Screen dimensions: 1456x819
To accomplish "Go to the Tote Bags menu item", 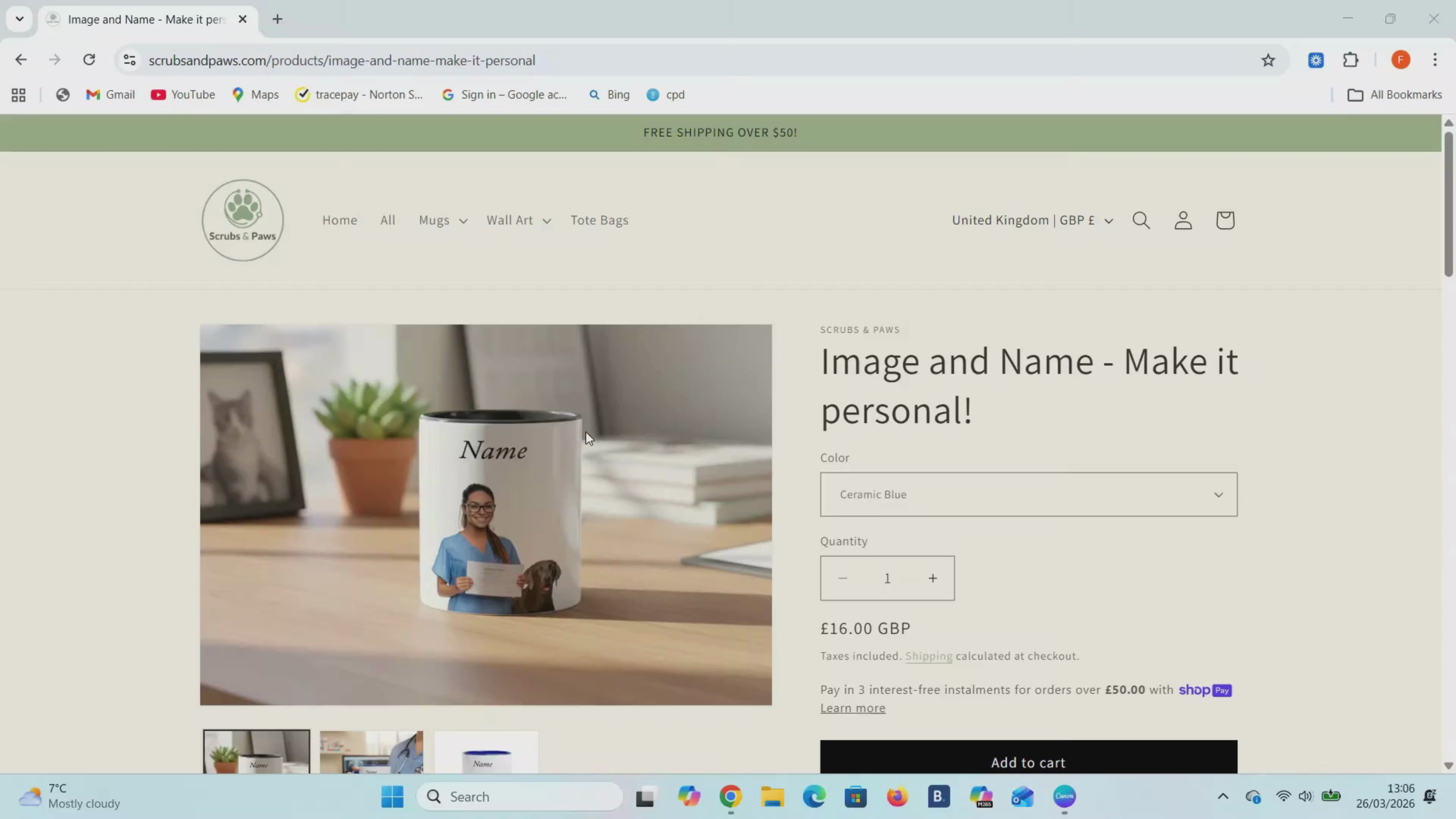I will tap(599, 220).
